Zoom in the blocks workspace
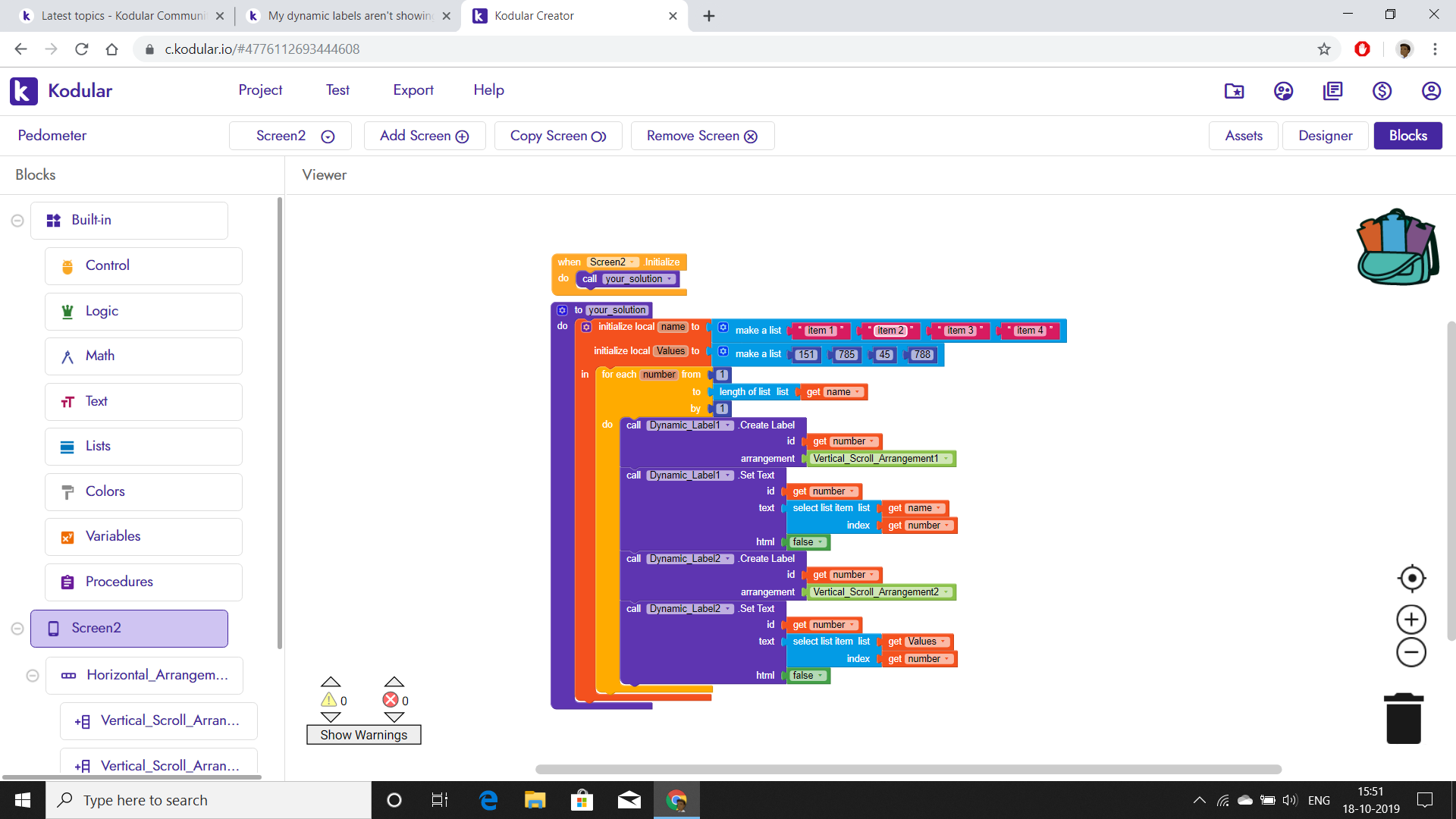Viewport: 1456px width, 819px height. click(1411, 620)
